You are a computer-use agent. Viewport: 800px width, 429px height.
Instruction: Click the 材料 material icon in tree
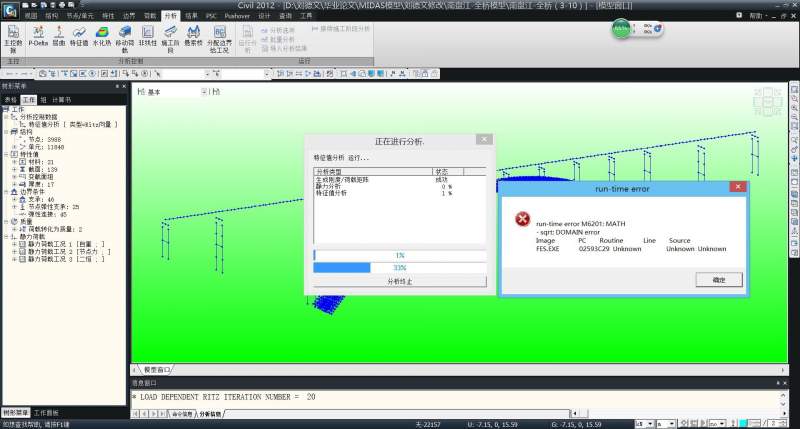pyautogui.click(x=22, y=162)
